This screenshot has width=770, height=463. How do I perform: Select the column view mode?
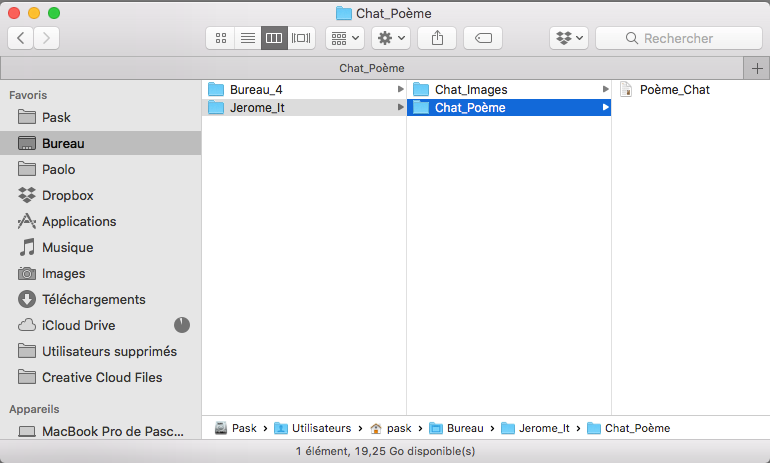(x=274, y=38)
